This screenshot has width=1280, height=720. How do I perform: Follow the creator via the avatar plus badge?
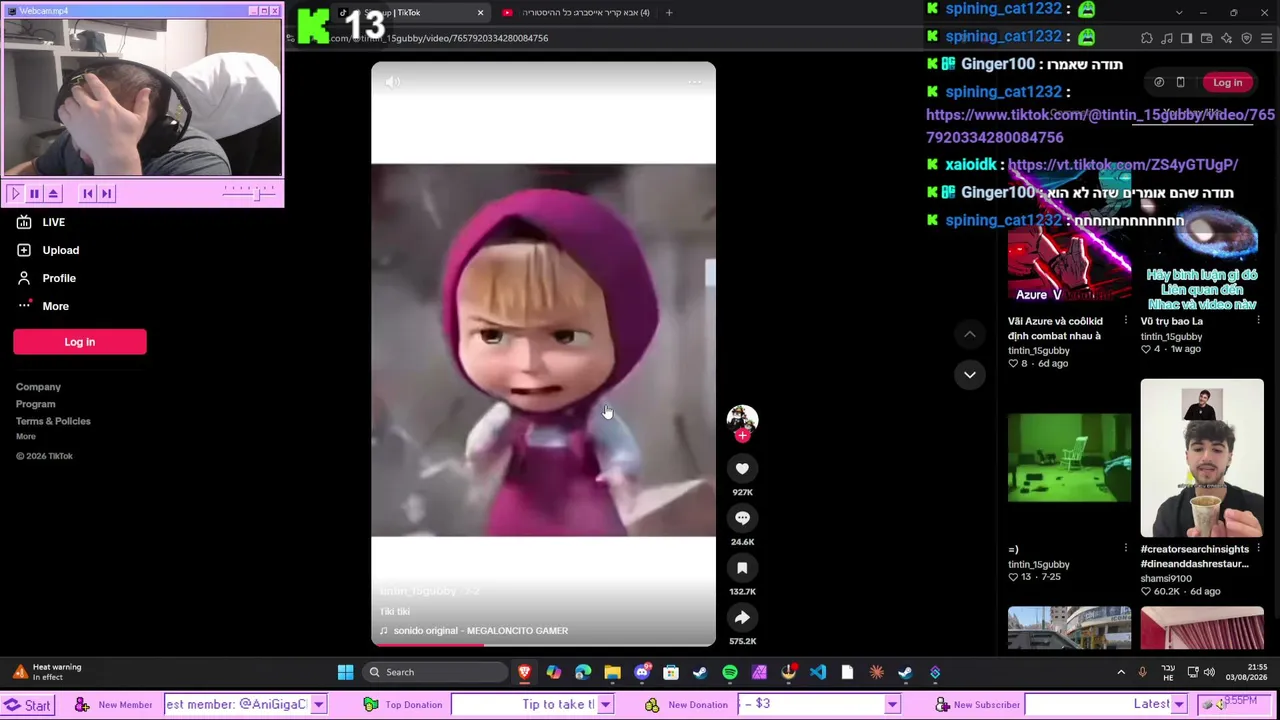pyautogui.click(x=742, y=436)
